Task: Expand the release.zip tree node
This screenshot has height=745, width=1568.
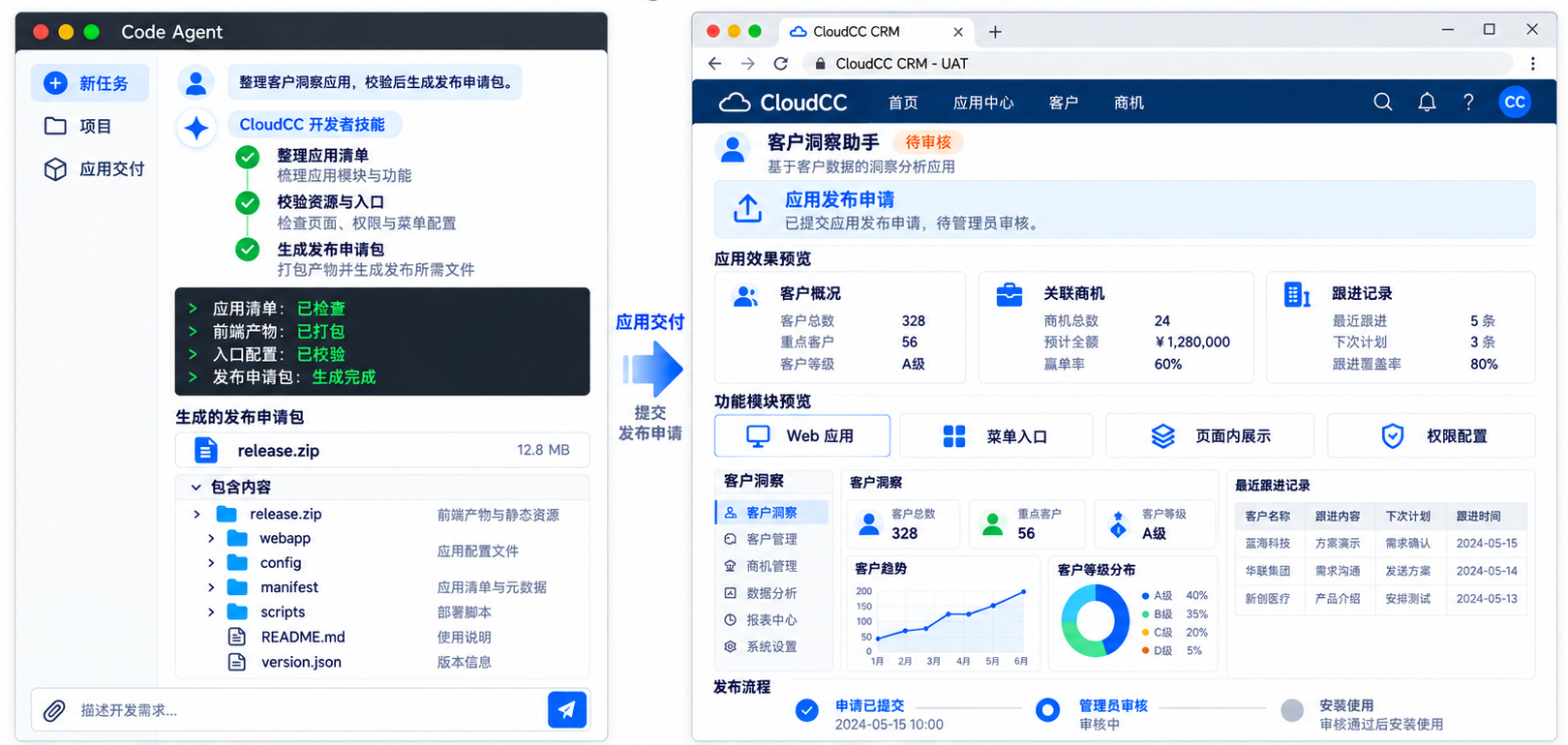Action: [197, 514]
